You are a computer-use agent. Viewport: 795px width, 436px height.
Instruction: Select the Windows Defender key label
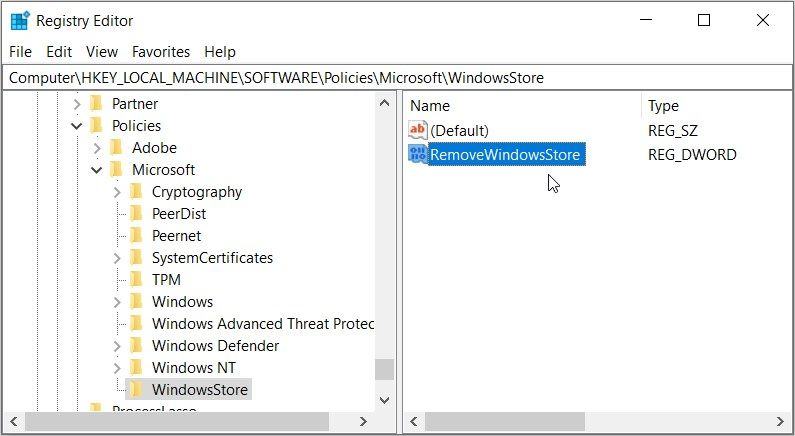point(215,346)
